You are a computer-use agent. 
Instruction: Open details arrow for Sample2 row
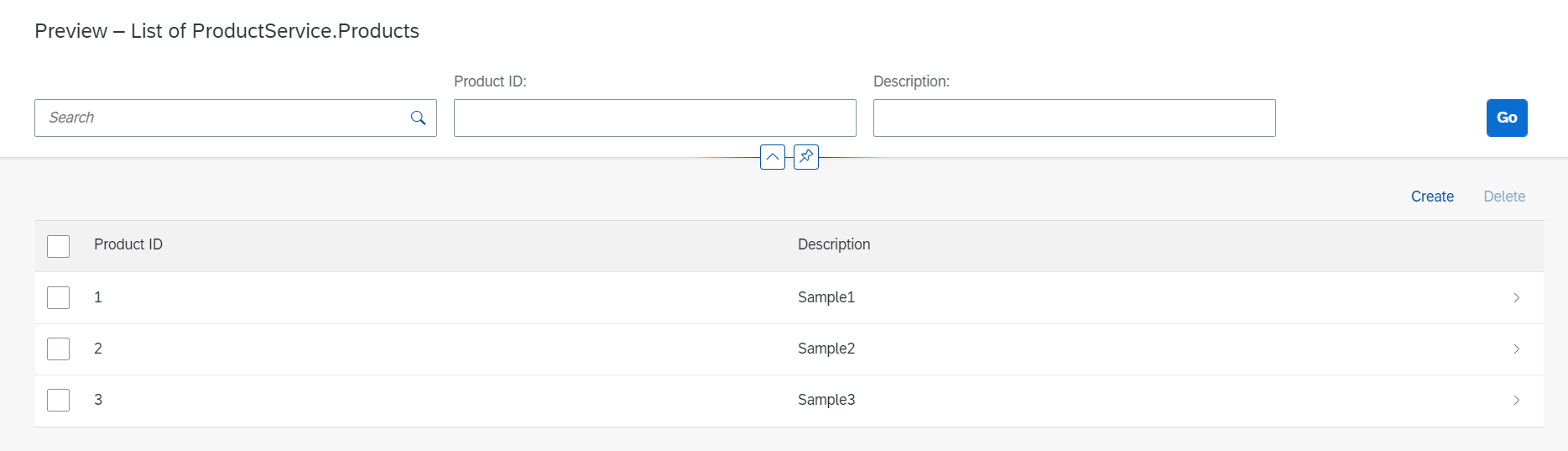[1516, 349]
